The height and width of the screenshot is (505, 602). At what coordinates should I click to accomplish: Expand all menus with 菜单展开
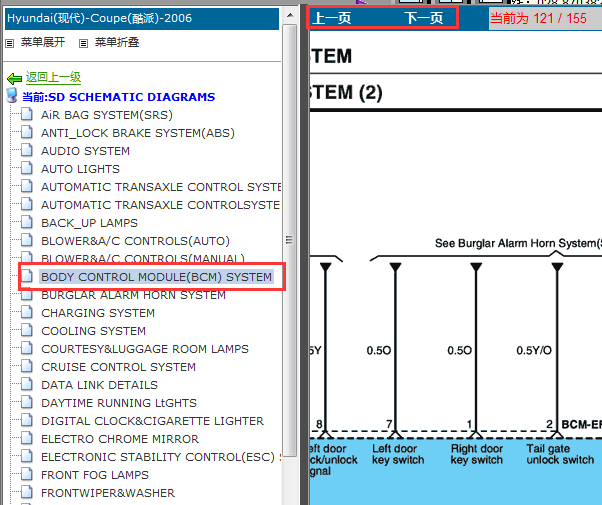pyautogui.click(x=43, y=42)
